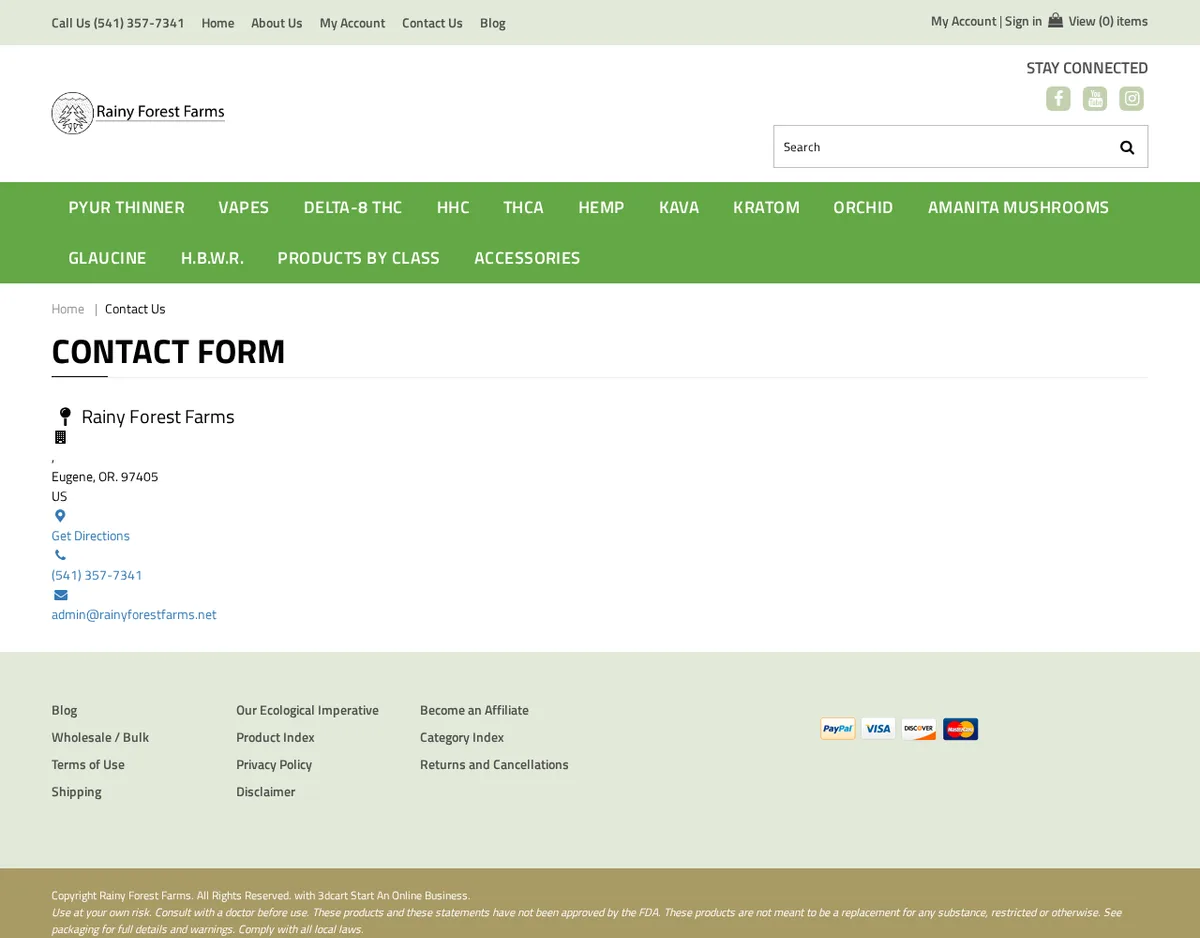Open the YouTube social icon
Screen dimensions: 1200x938
[x=1095, y=98]
